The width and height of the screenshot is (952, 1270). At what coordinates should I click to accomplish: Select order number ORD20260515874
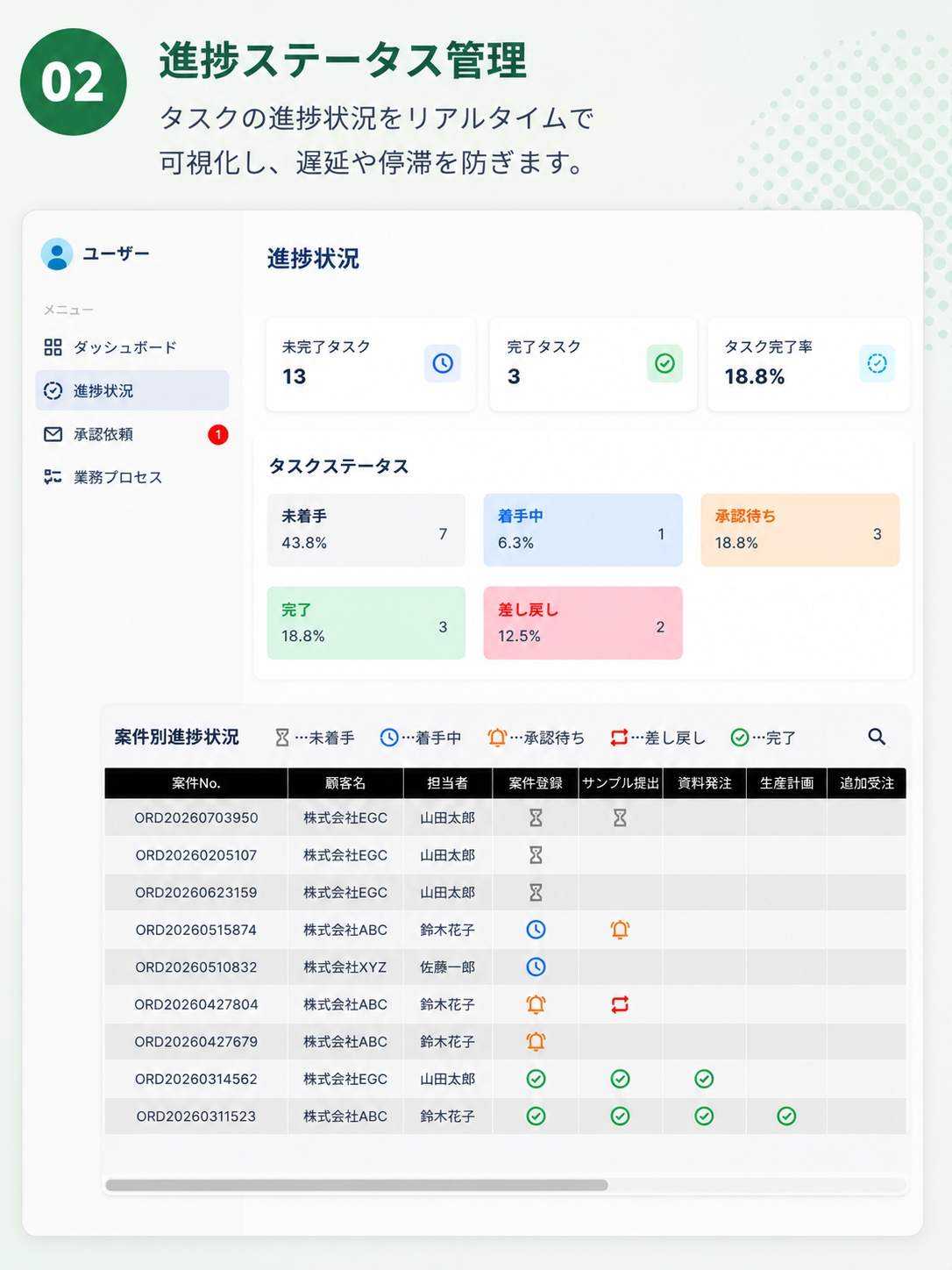click(x=196, y=930)
